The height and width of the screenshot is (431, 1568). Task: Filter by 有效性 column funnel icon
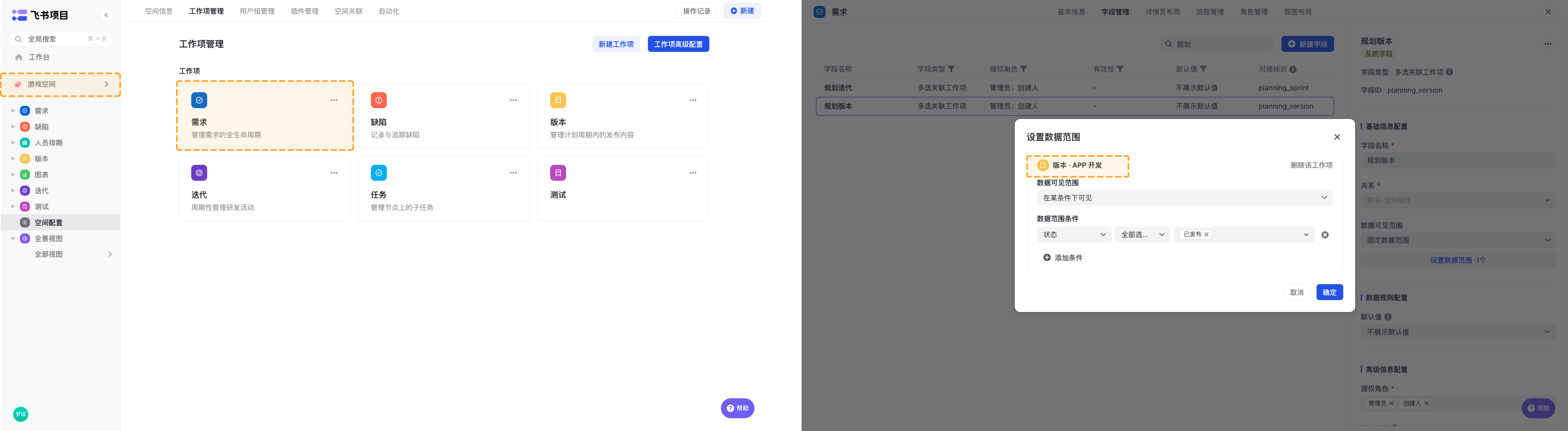click(x=1120, y=69)
